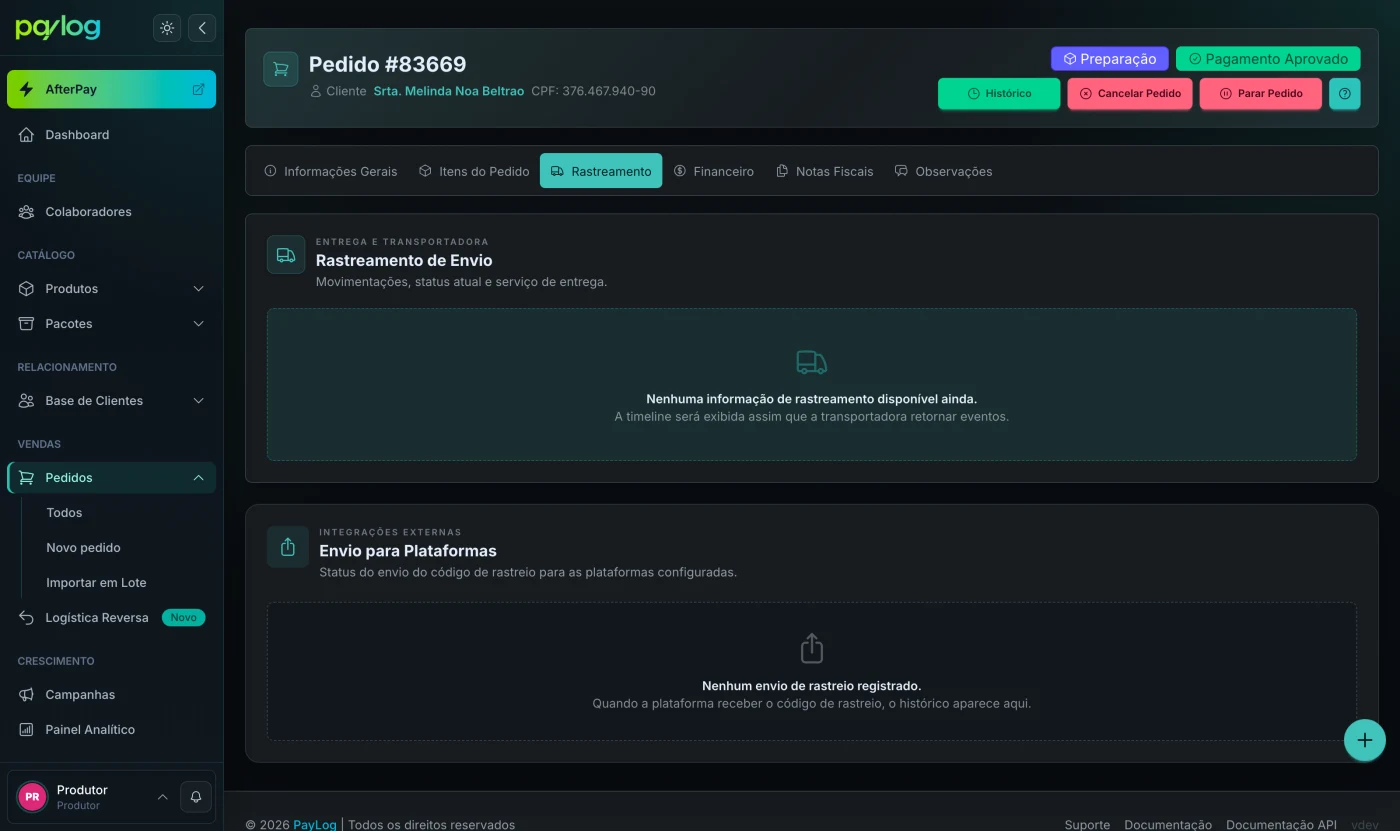This screenshot has width=1400, height=831.
Task: Select the Rastreamento tab
Action: pyautogui.click(x=601, y=171)
